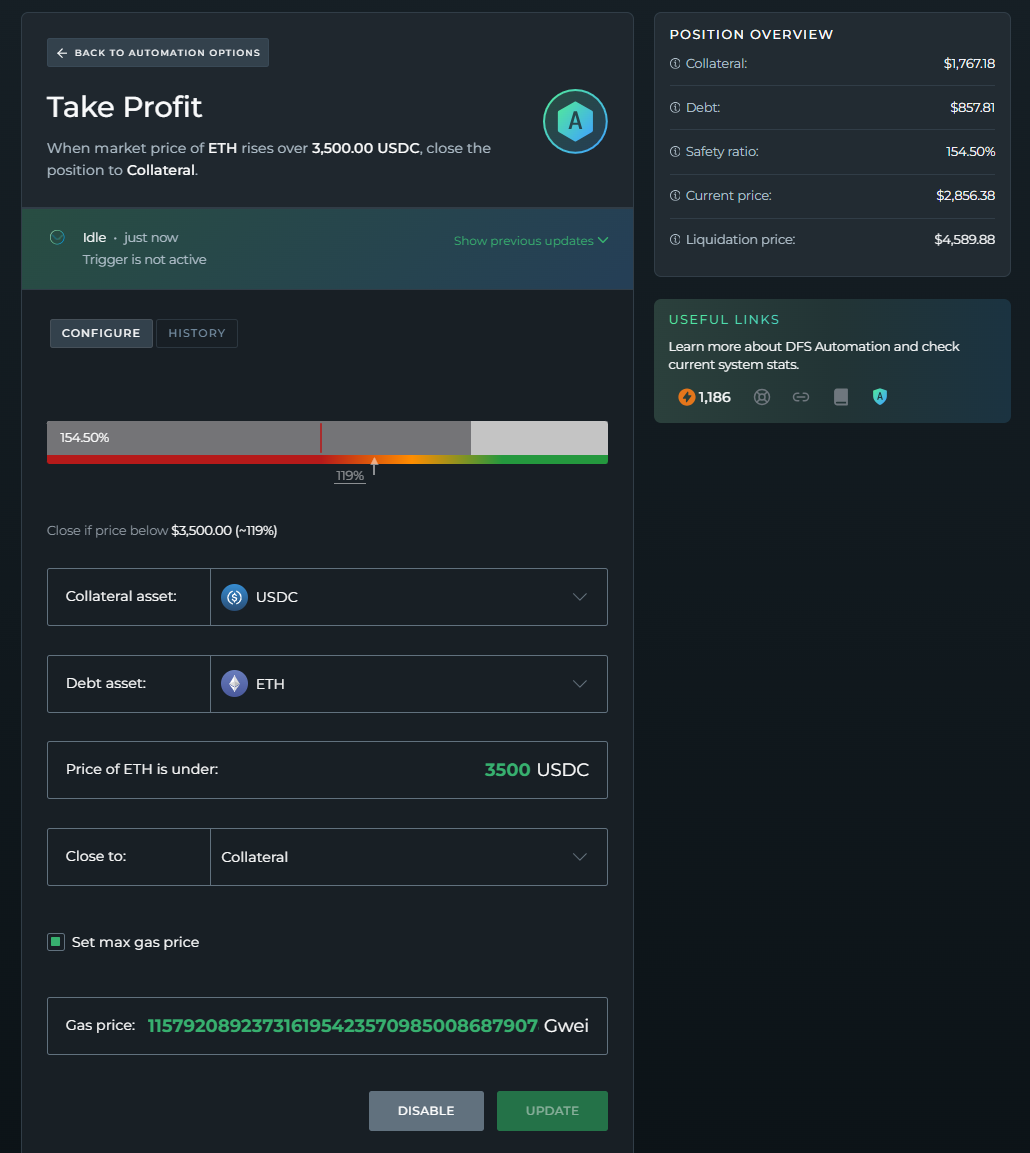Switch to the History tab
Viewport: 1030px width, 1153px height.
pyautogui.click(x=197, y=333)
